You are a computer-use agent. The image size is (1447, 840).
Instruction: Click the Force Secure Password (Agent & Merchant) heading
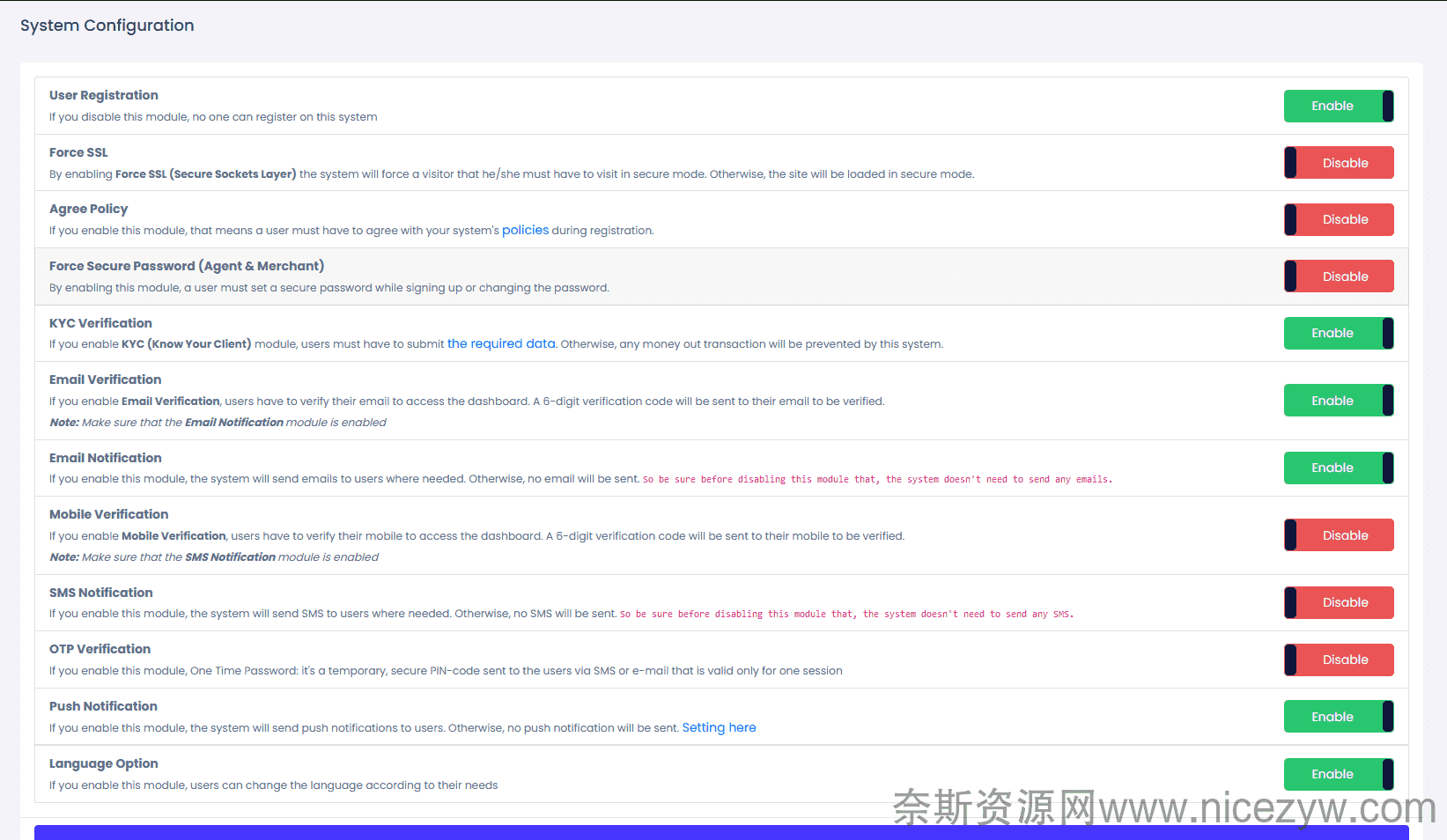tap(187, 266)
